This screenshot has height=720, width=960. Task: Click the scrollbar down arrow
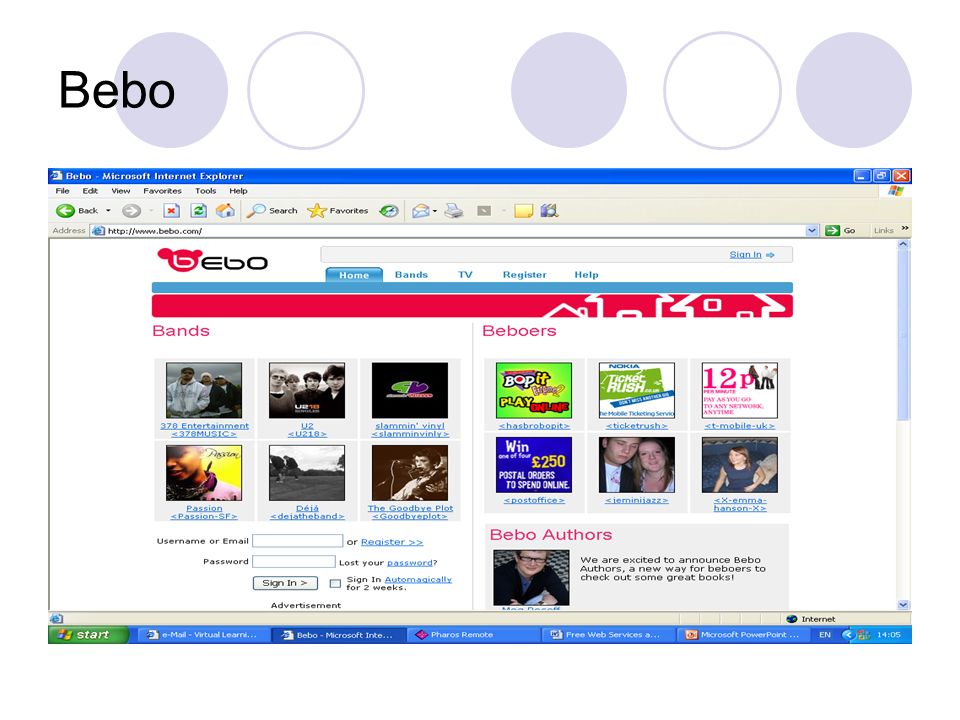pos(903,604)
